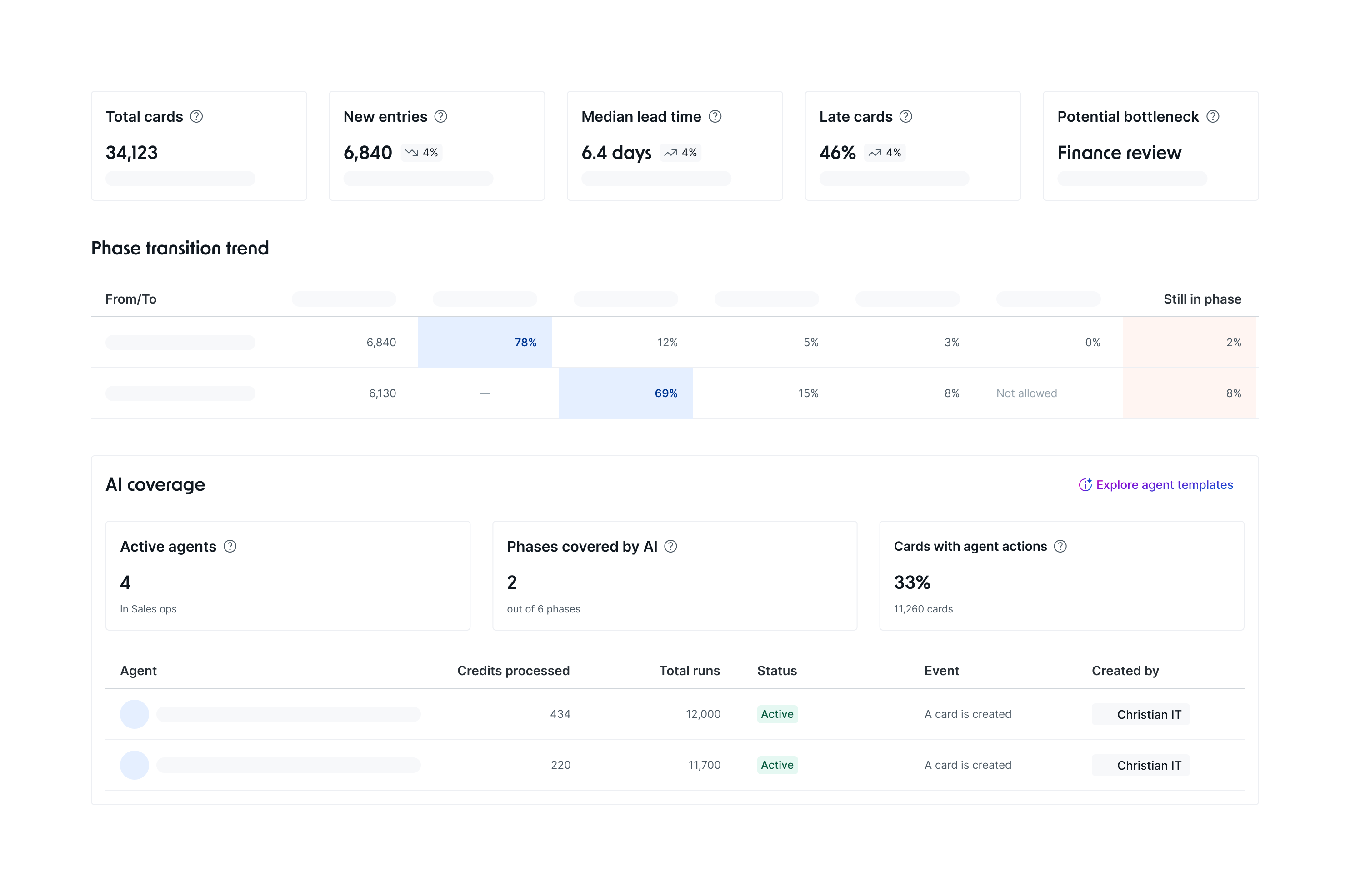Viewport: 1350px width, 896px height.
Task: Click Potential bottleneck question mark icon
Action: (x=1213, y=117)
